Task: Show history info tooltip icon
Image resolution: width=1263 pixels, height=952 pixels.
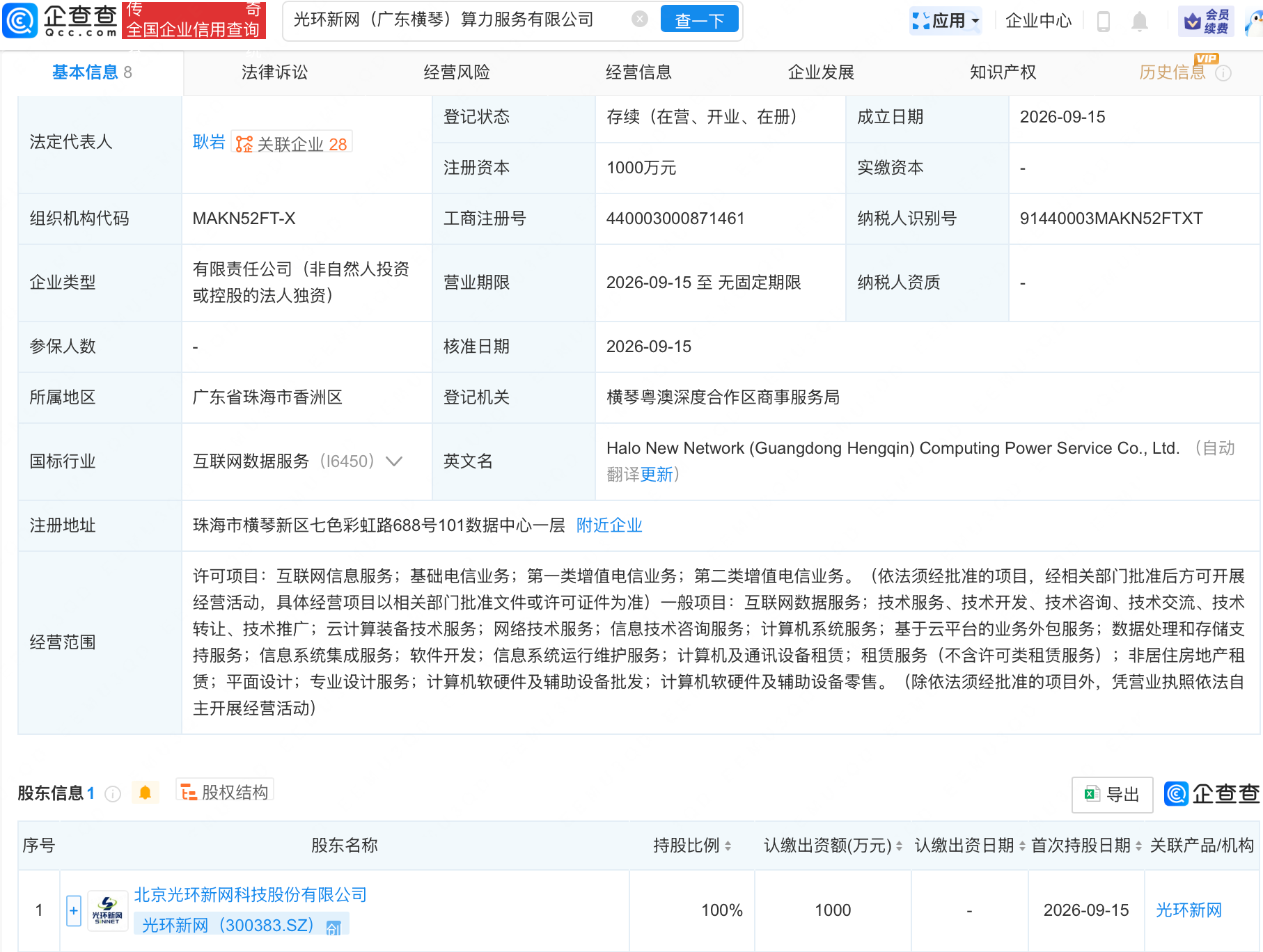Action: click(1223, 73)
